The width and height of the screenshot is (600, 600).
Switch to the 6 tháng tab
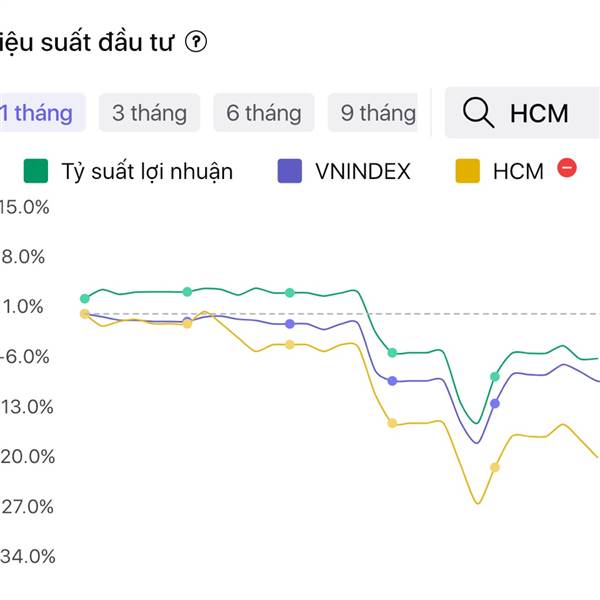(264, 113)
